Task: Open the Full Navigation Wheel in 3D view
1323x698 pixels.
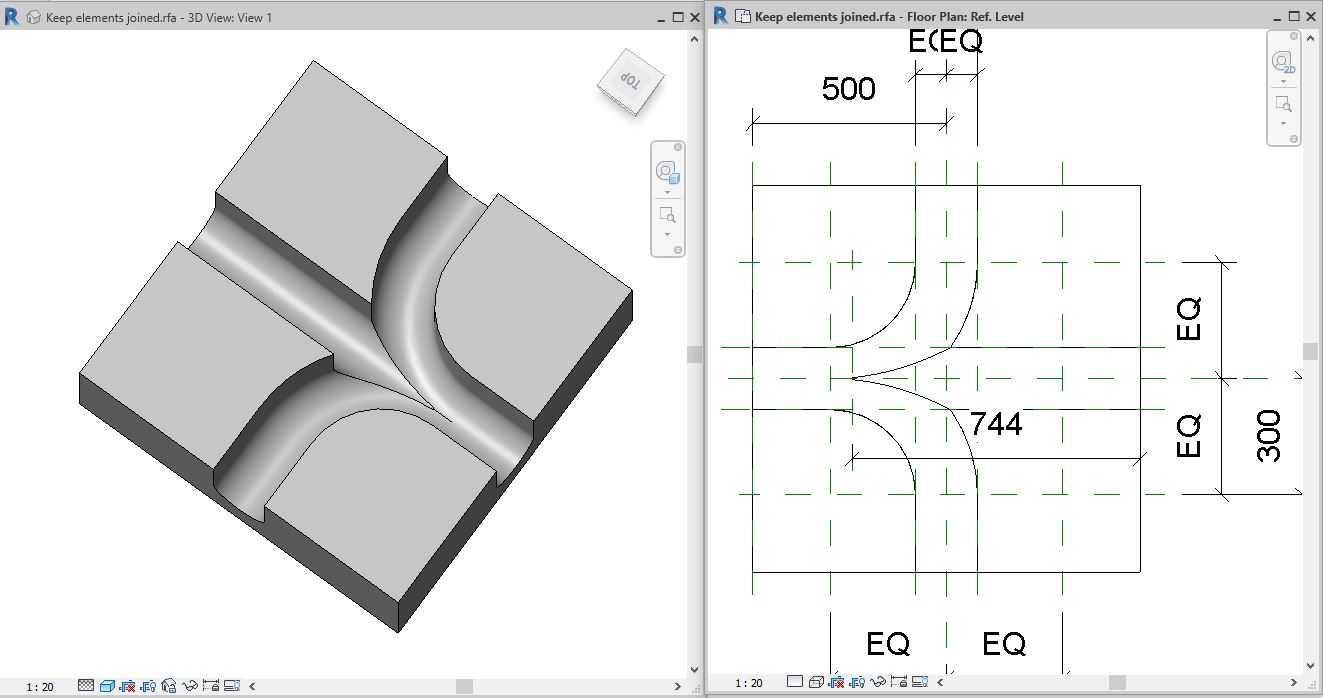Action: pos(666,173)
